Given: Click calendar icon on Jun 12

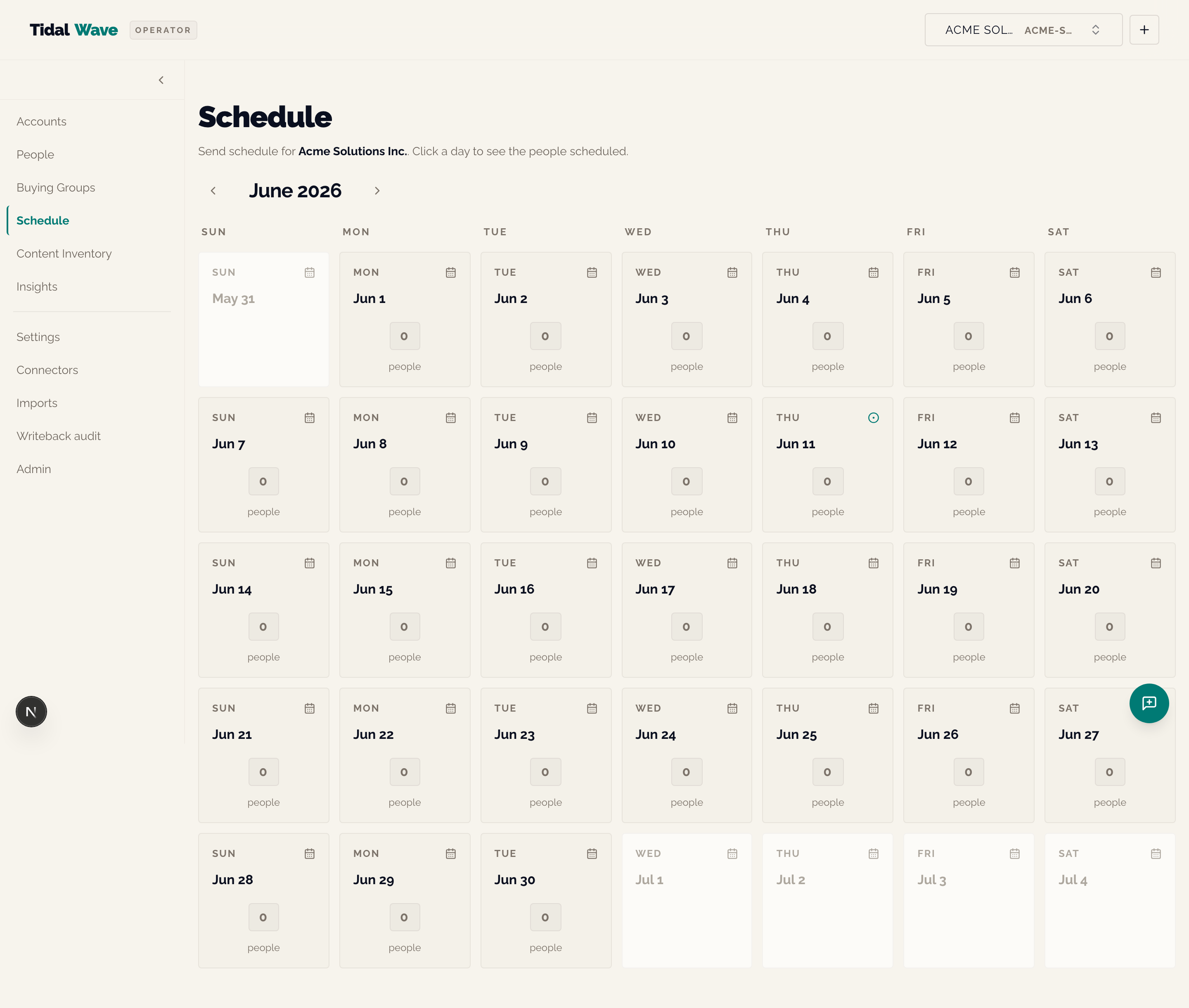Looking at the screenshot, I should (1015, 418).
